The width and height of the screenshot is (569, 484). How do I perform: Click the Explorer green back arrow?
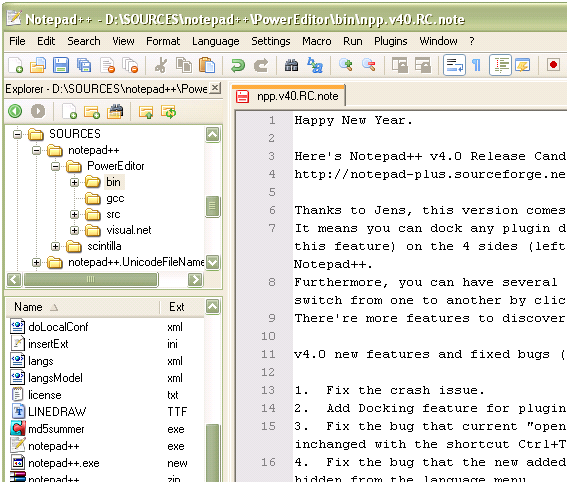pos(15,111)
